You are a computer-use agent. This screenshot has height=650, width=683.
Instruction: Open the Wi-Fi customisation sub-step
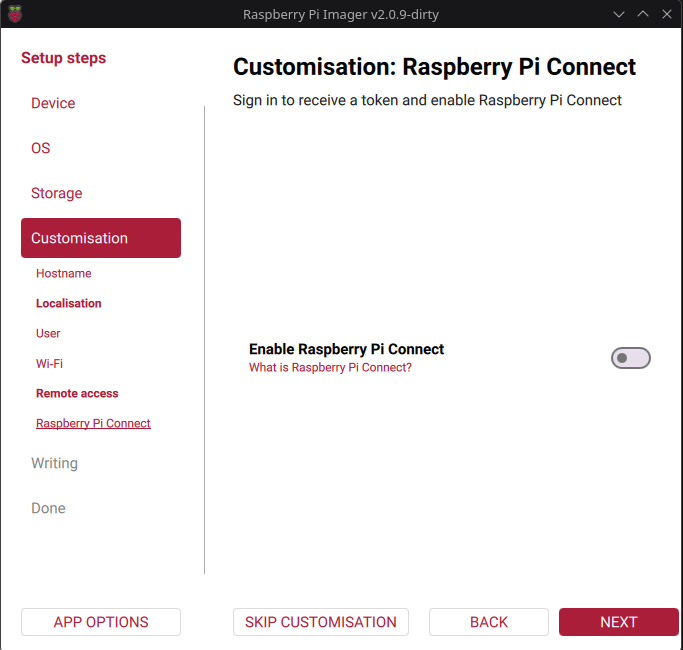pos(49,363)
